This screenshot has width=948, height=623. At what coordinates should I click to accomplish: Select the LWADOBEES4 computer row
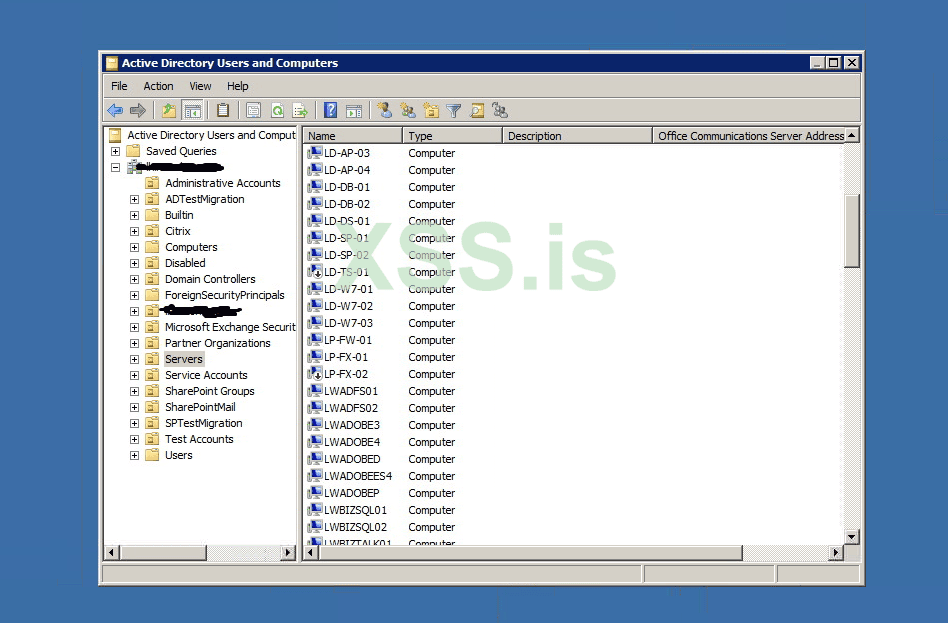[358, 476]
